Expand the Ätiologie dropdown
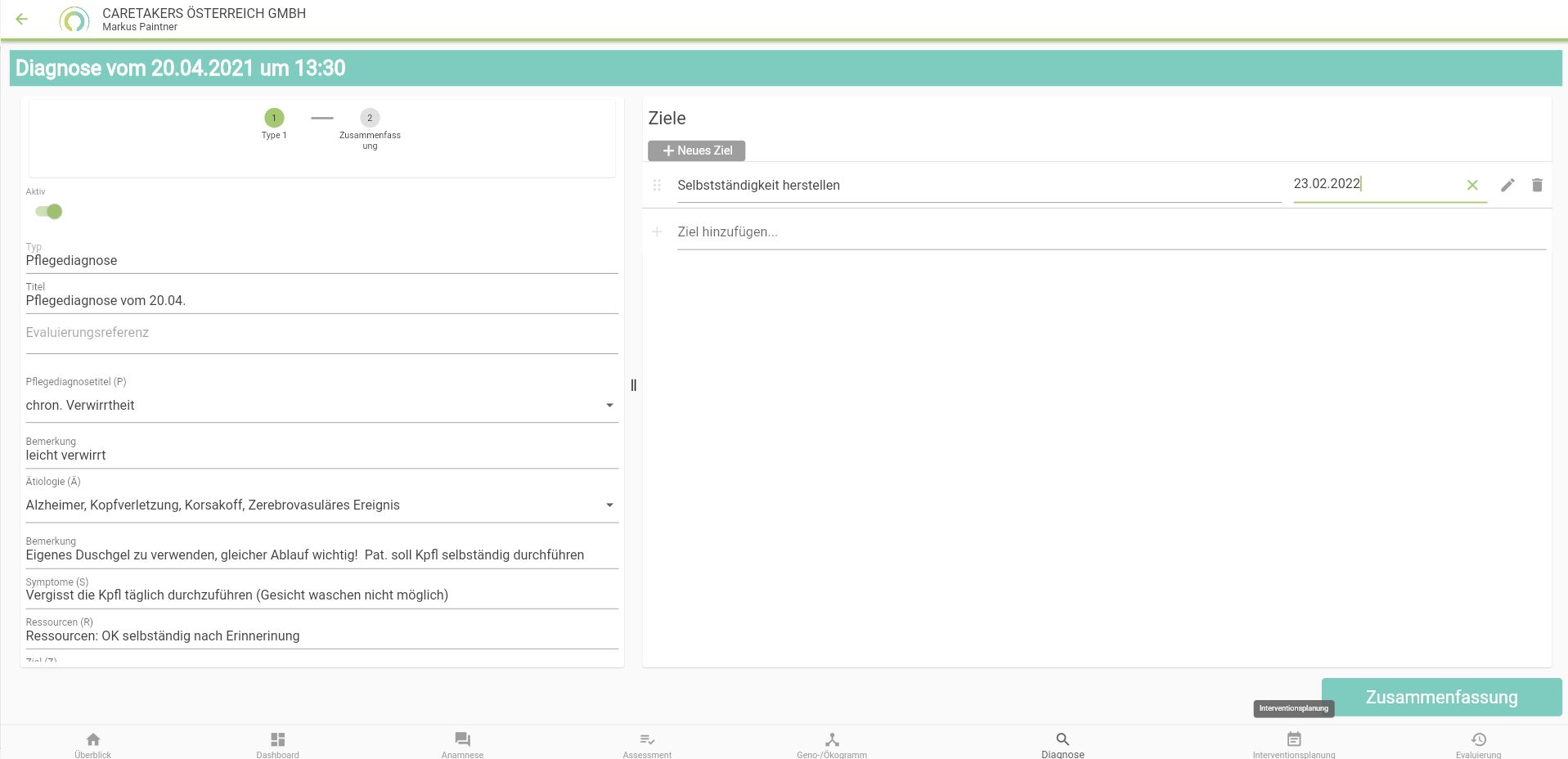The height and width of the screenshot is (759, 1568). (609, 505)
